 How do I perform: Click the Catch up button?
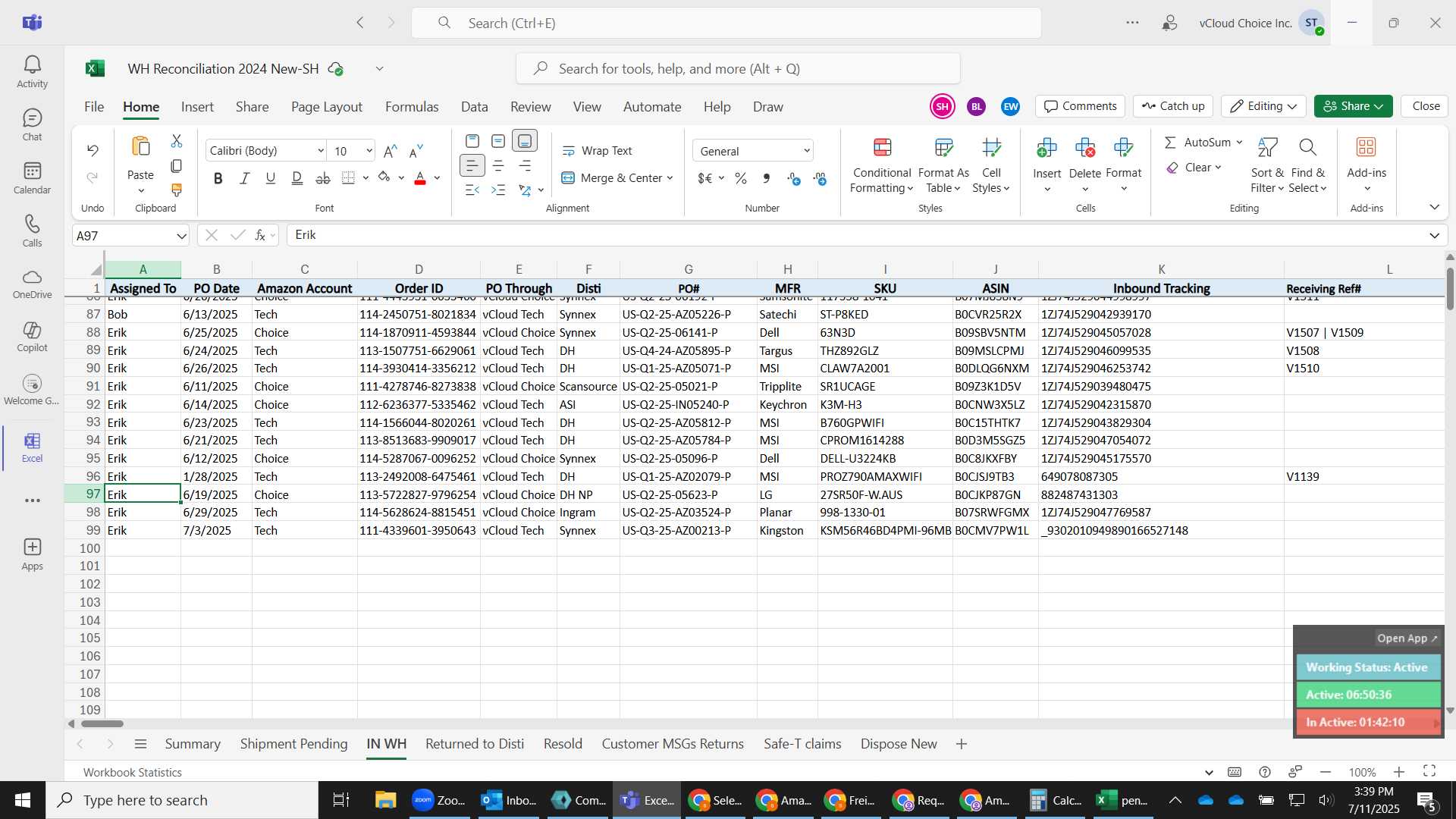coord(1173,106)
